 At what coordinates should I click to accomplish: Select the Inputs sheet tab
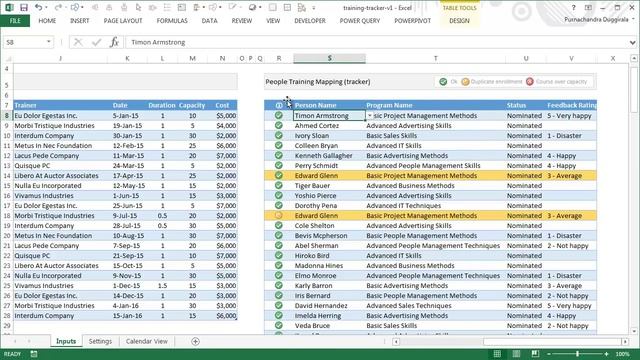[66, 341]
